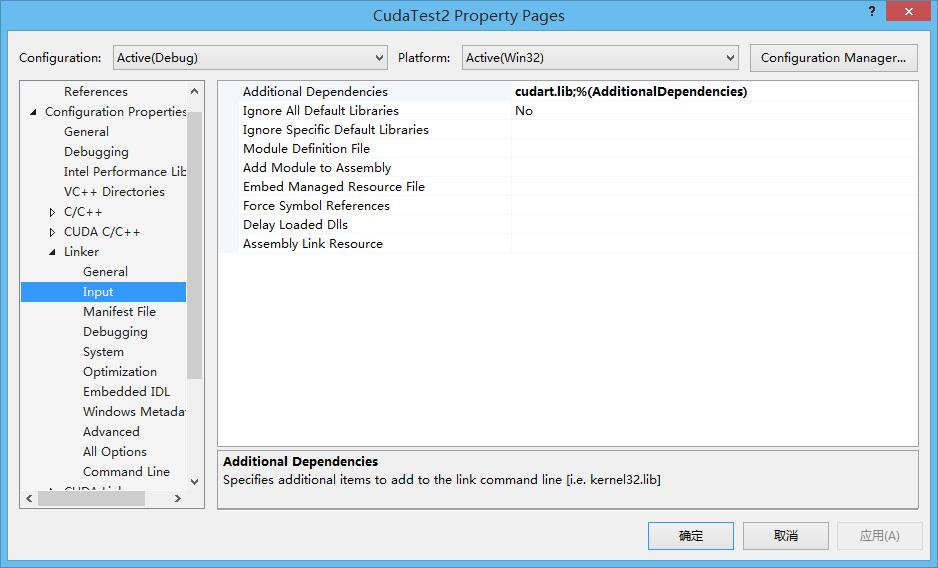Select the Module Definition File property
Image resolution: width=938 pixels, height=568 pixels.
(306, 148)
